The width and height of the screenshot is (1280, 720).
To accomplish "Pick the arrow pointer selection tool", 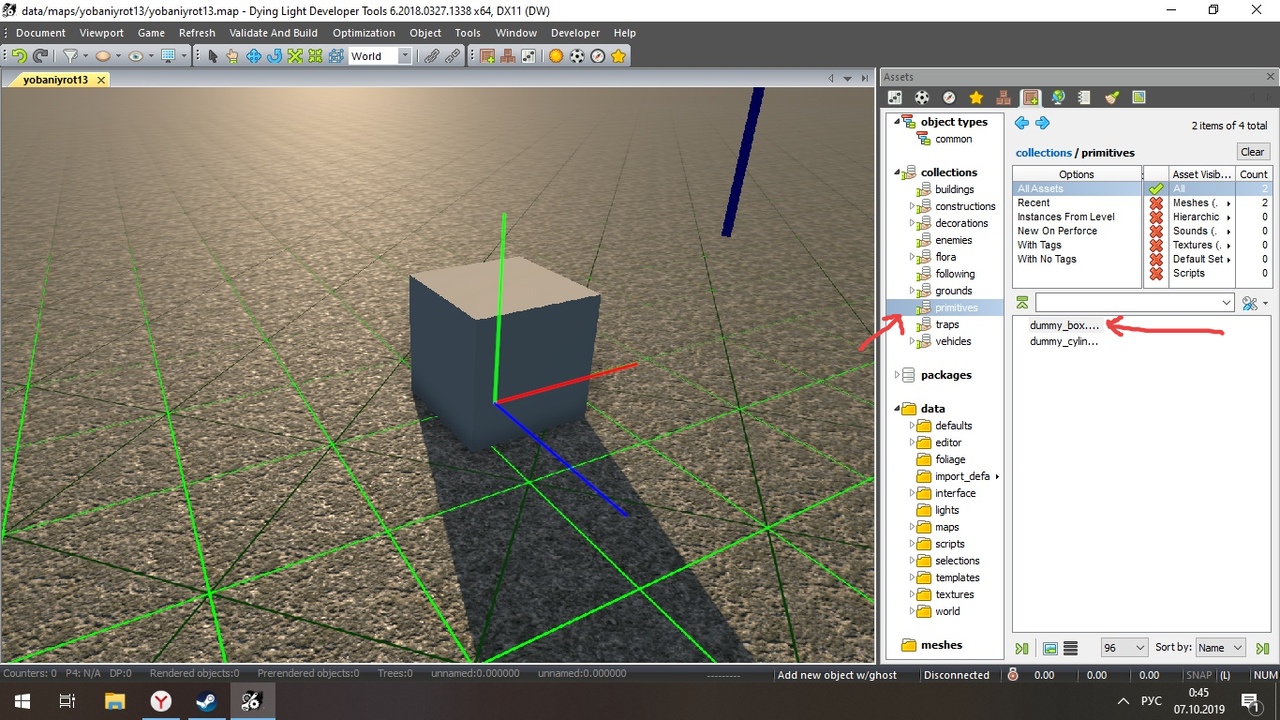I will tap(213, 56).
